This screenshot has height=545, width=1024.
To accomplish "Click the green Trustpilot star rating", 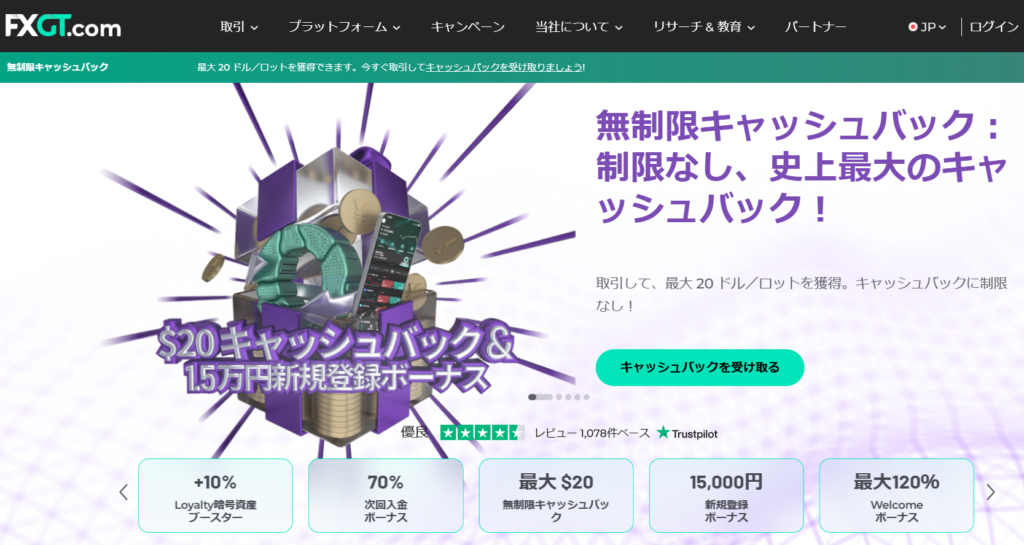I will click(x=482, y=433).
